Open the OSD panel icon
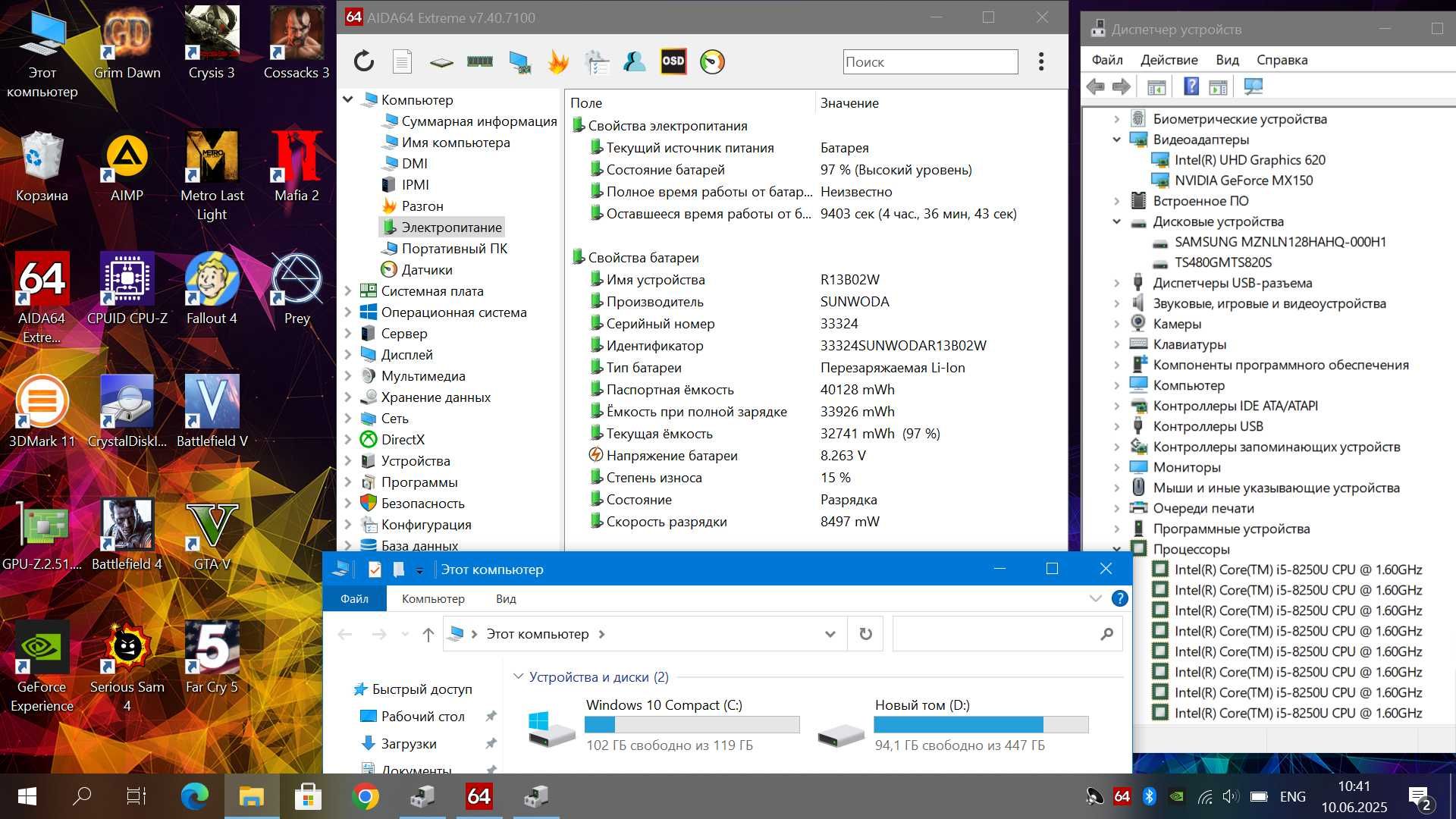 [673, 61]
